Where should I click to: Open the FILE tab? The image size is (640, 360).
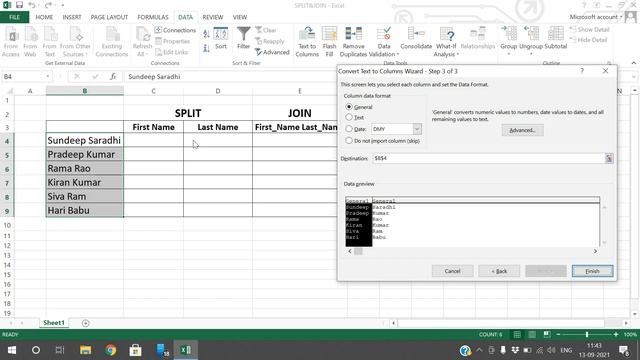14,17
